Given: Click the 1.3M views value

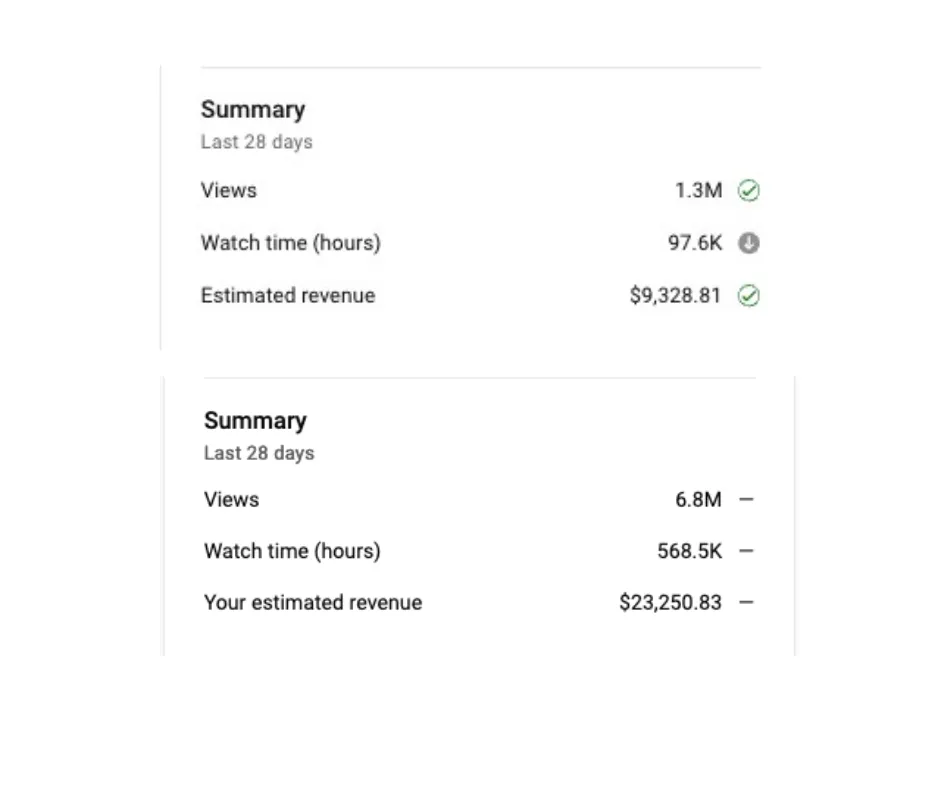Looking at the screenshot, I should [x=698, y=191].
